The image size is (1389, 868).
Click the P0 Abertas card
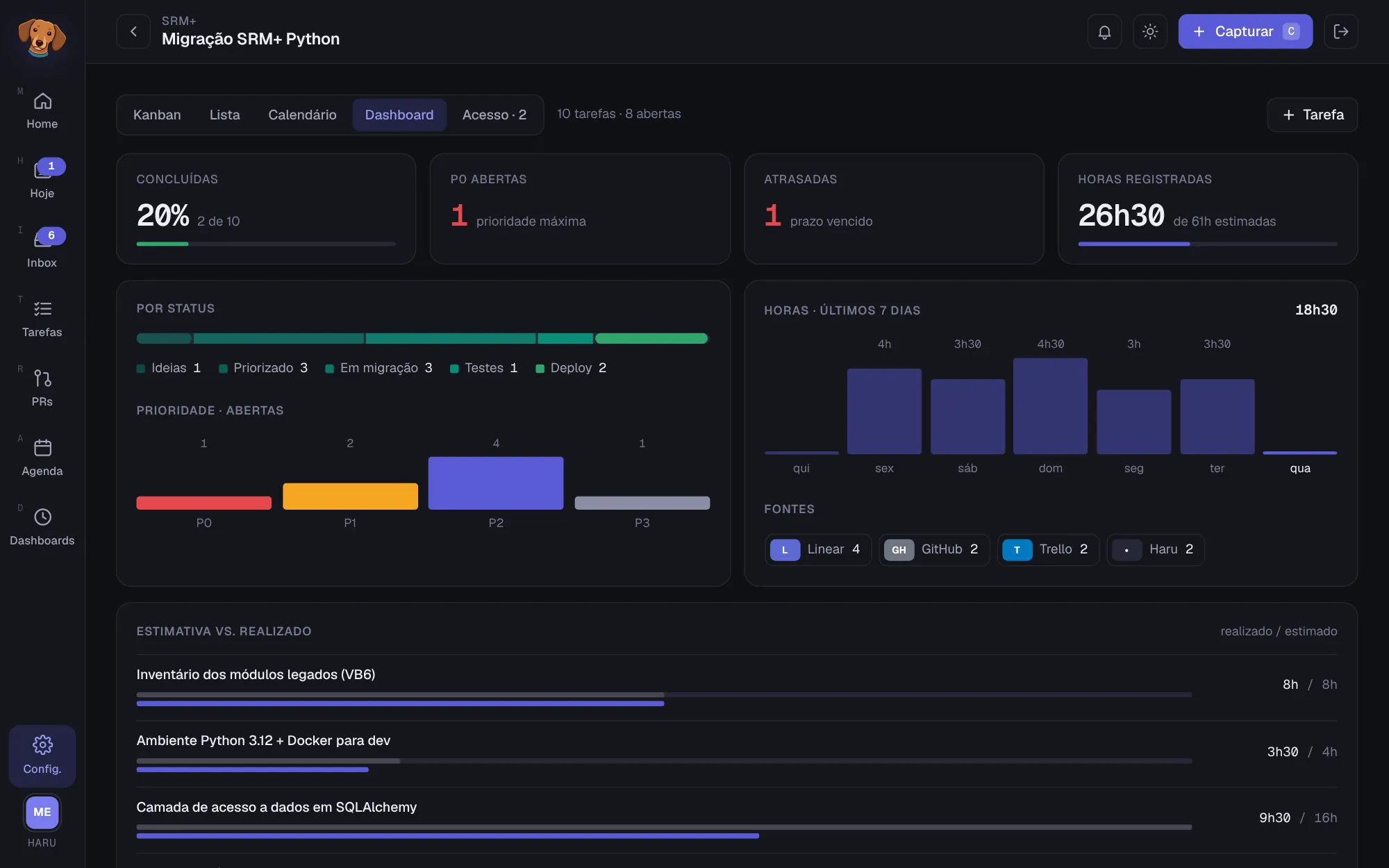tap(580, 209)
